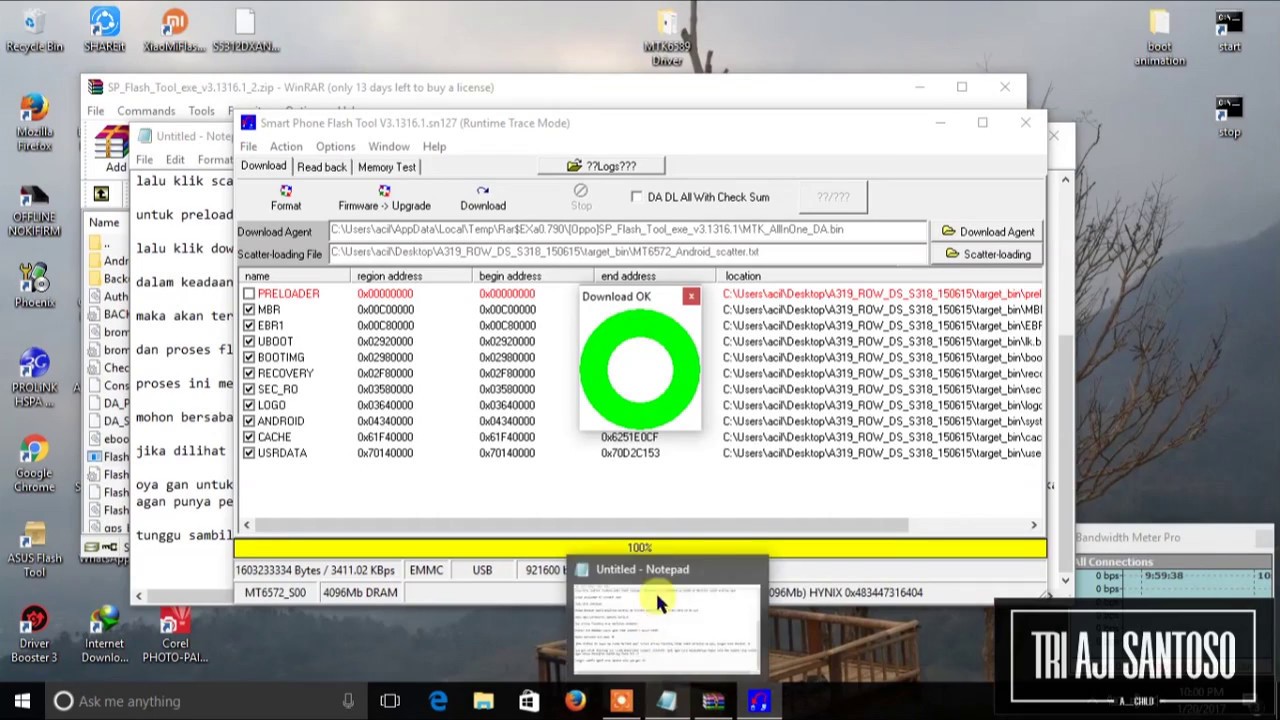
Task: Open the Flash Tool Help menu
Action: coord(434,147)
